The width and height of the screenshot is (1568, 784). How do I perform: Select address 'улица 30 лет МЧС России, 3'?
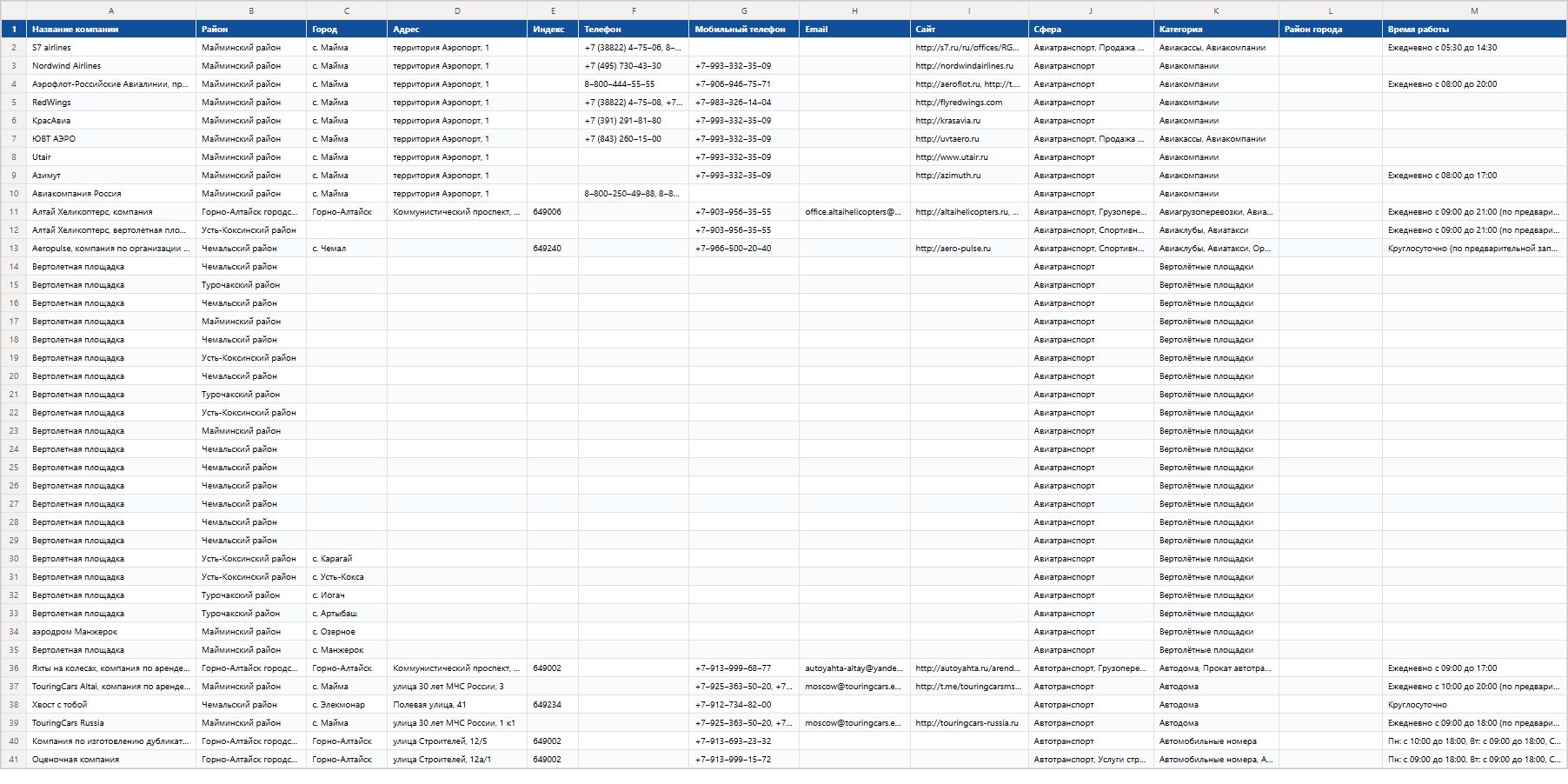coord(457,687)
